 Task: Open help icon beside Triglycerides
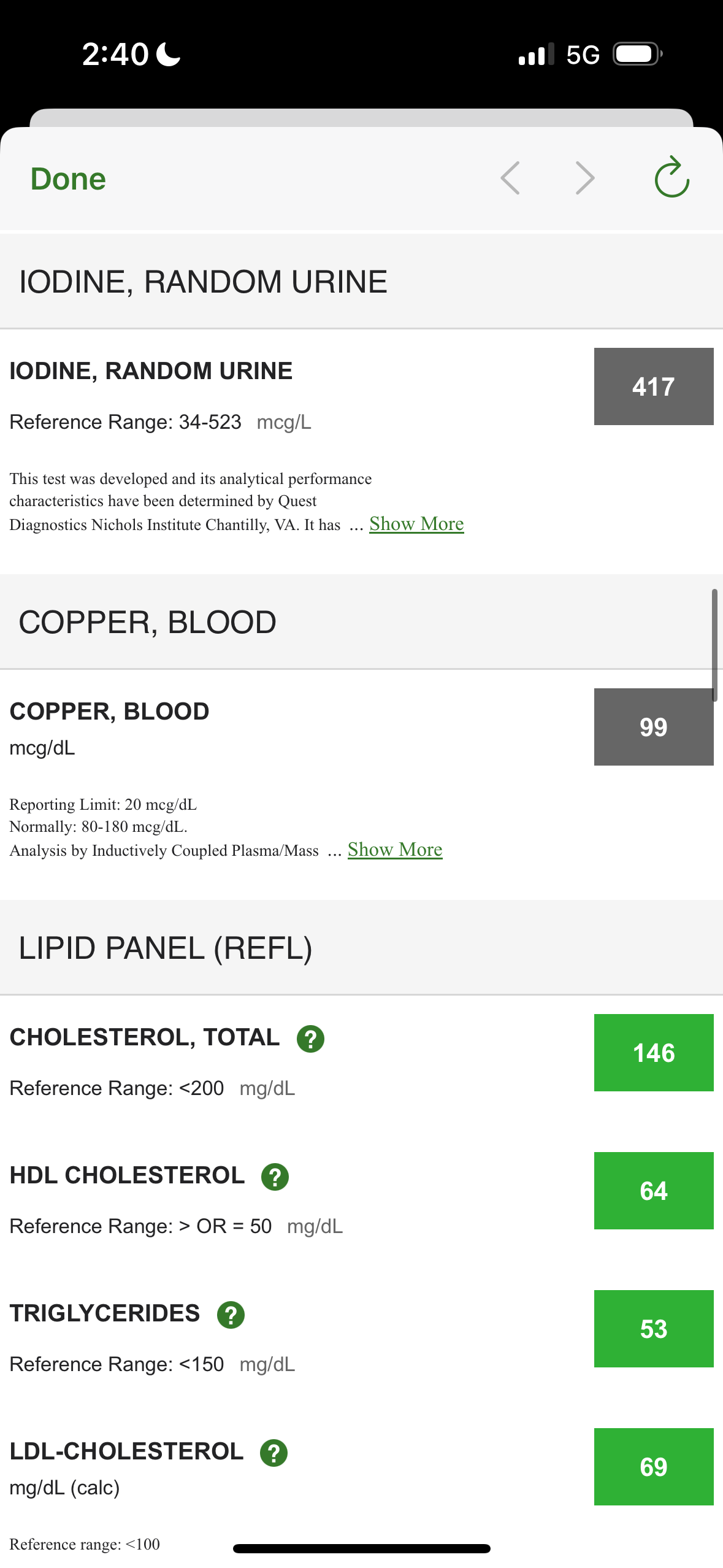click(x=231, y=1315)
